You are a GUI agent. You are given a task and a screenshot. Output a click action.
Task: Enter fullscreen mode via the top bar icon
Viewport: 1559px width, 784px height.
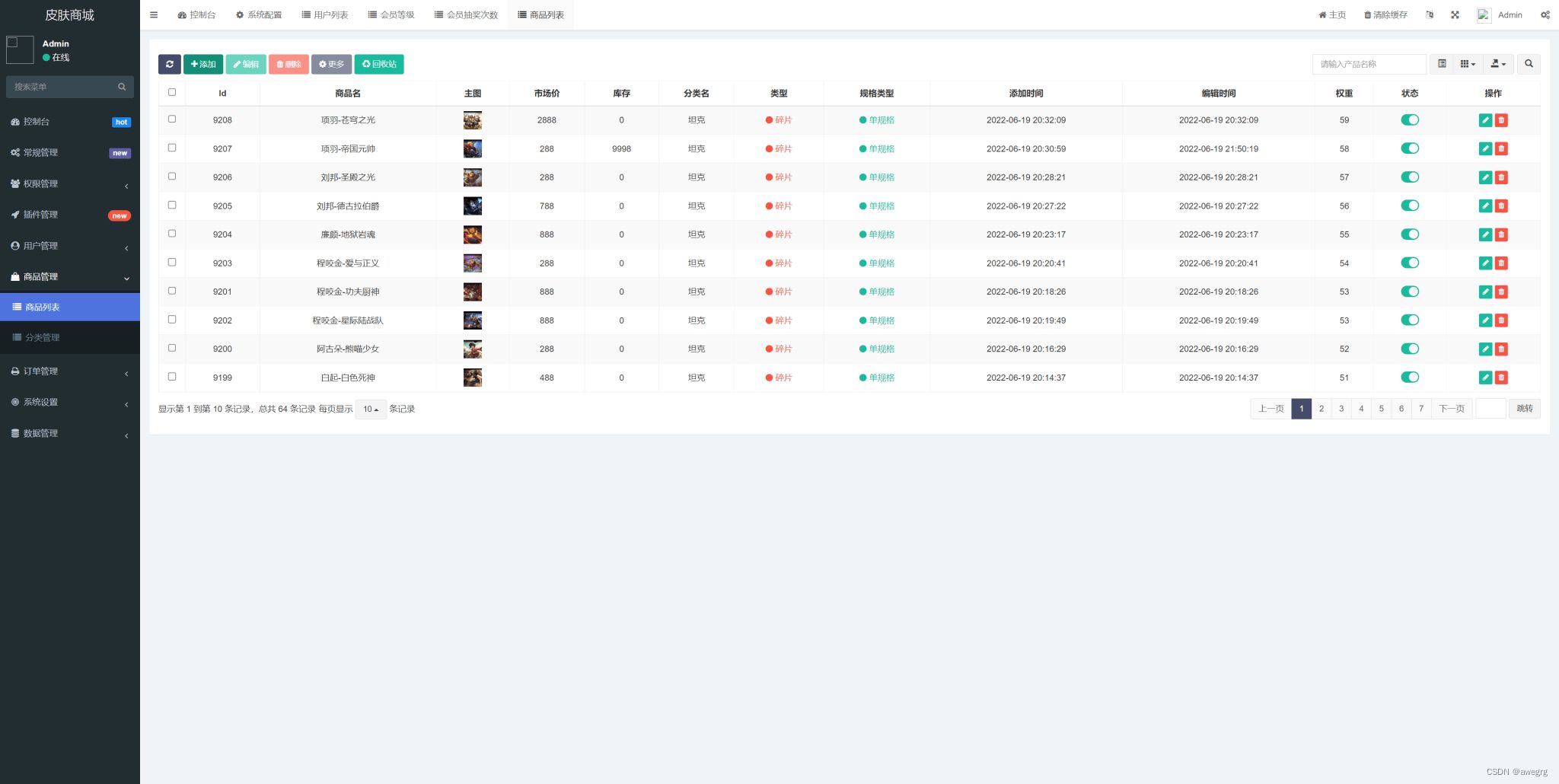pyautogui.click(x=1455, y=15)
